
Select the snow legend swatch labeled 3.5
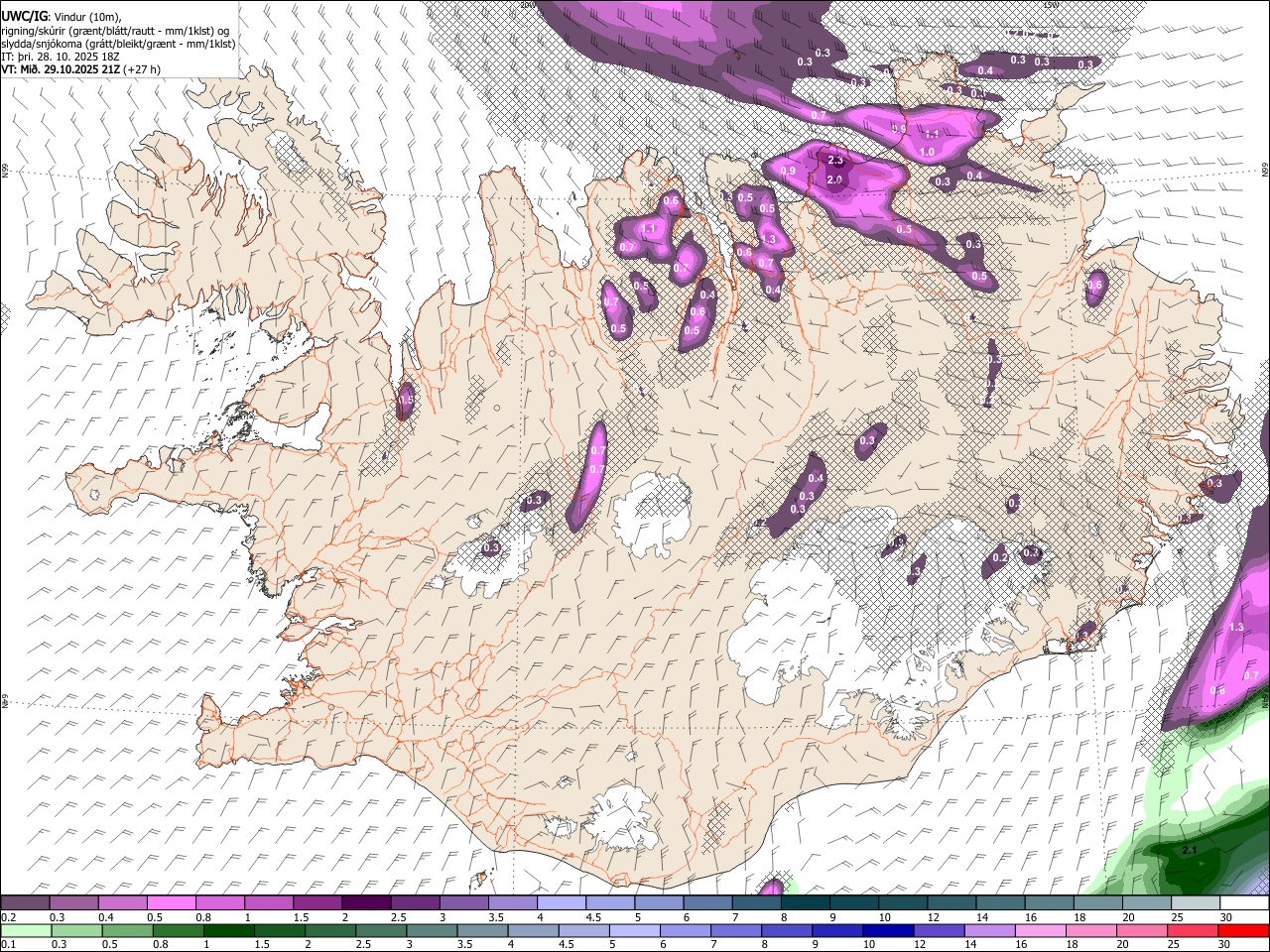[x=512, y=903]
